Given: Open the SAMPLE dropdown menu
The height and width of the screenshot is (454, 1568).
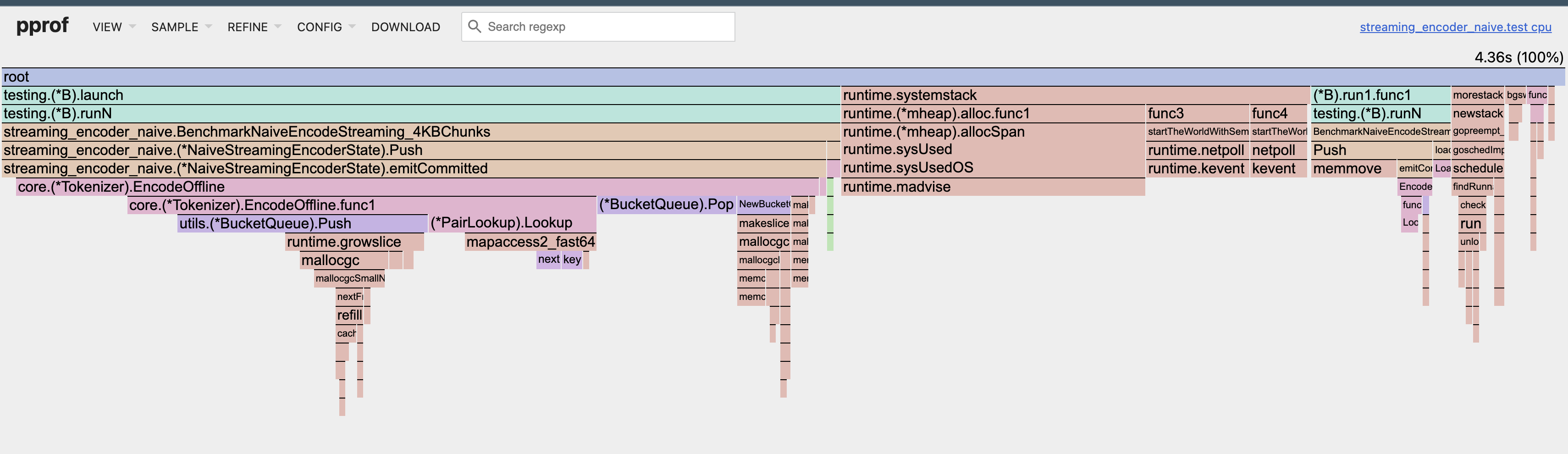Looking at the screenshot, I should pyautogui.click(x=175, y=27).
